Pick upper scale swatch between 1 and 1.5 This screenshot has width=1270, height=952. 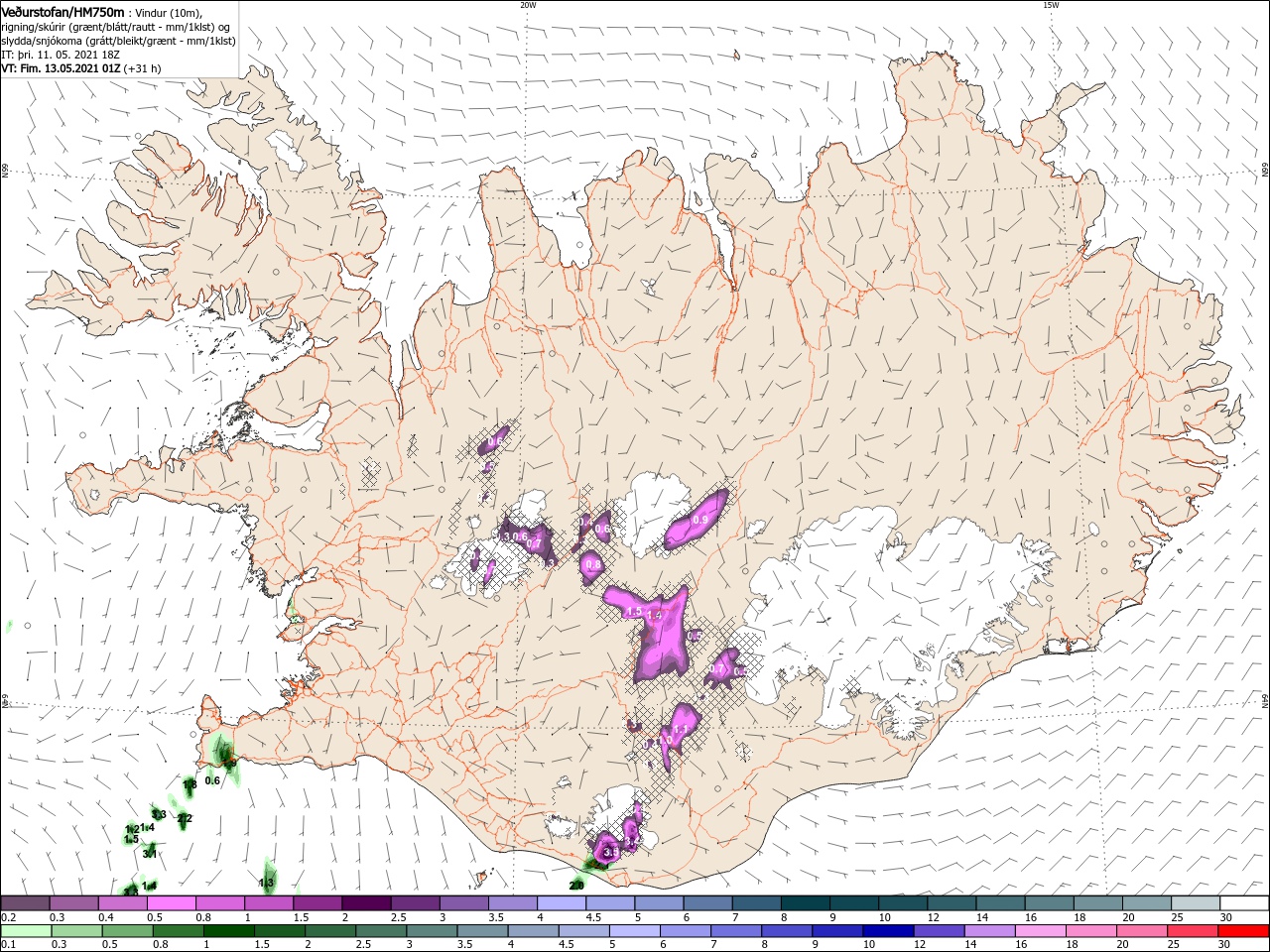[268, 902]
